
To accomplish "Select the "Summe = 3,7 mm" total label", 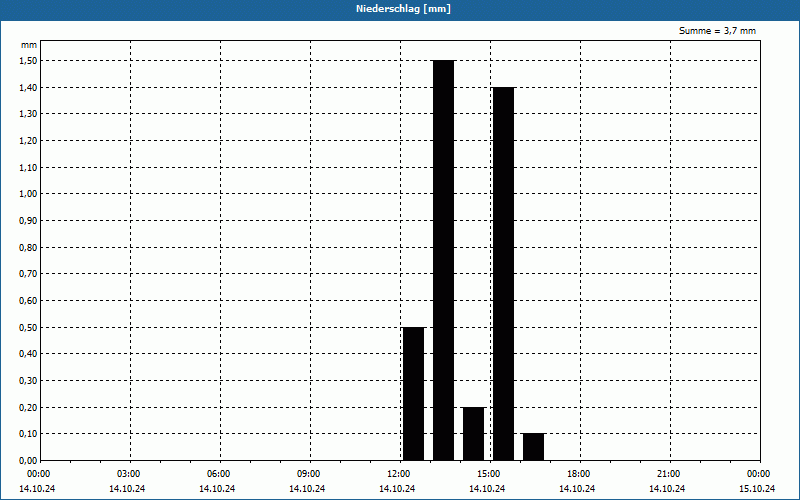I will tap(717, 31).
